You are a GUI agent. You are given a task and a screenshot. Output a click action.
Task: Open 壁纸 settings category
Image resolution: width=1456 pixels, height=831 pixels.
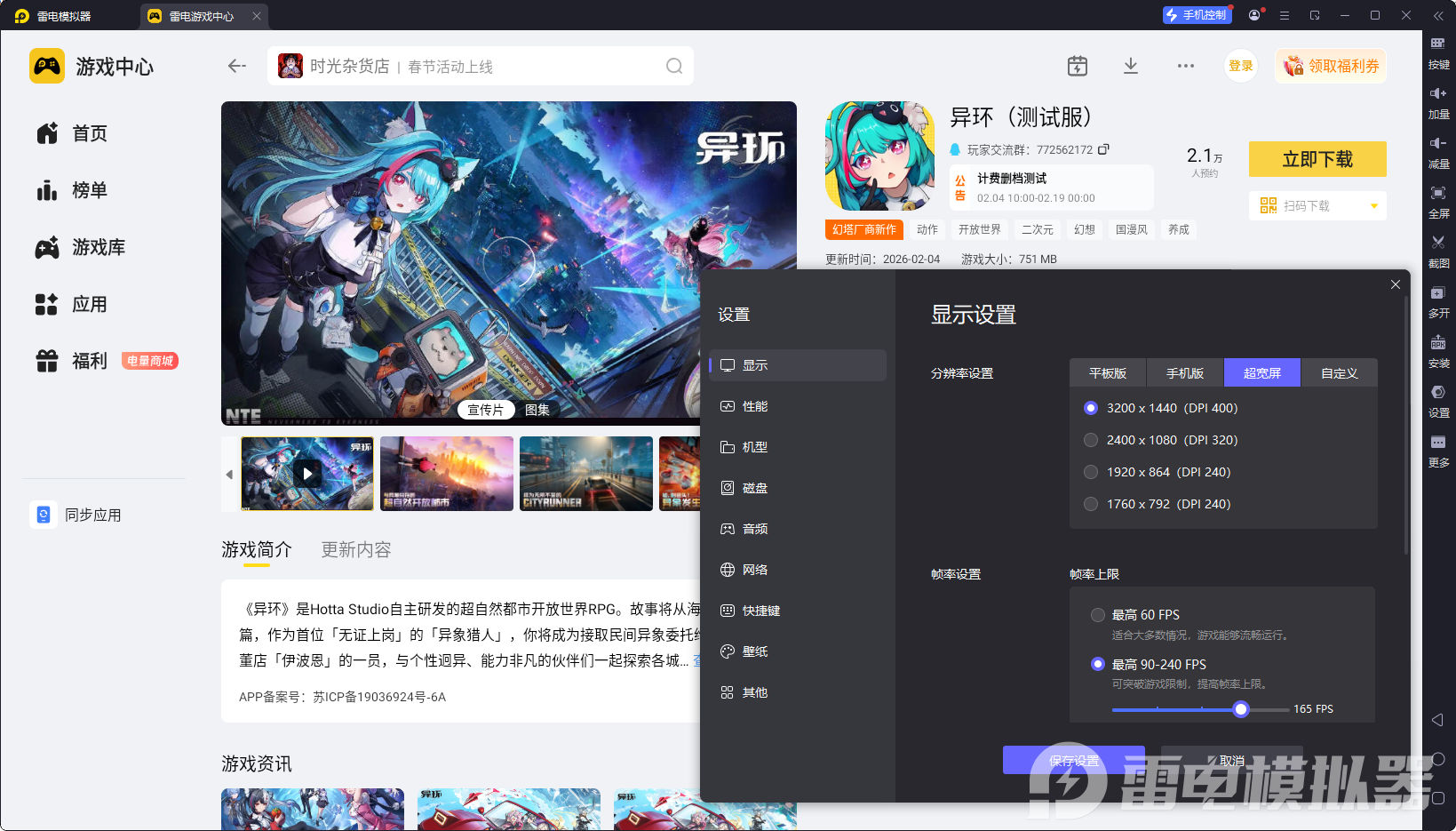(x=798, y=651)
